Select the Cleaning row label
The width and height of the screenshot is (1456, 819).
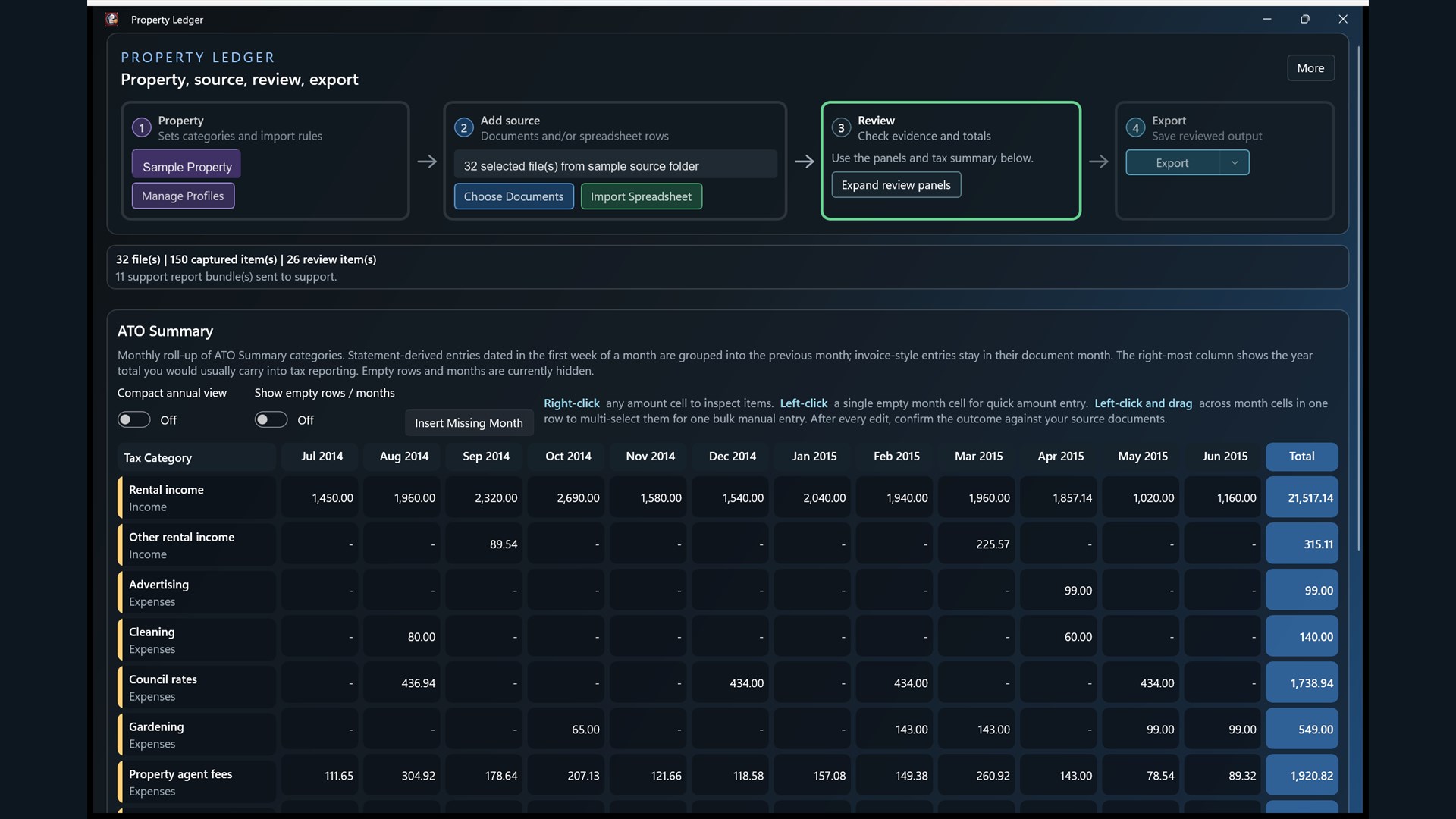pyautogui.click(x=197, y=640)
